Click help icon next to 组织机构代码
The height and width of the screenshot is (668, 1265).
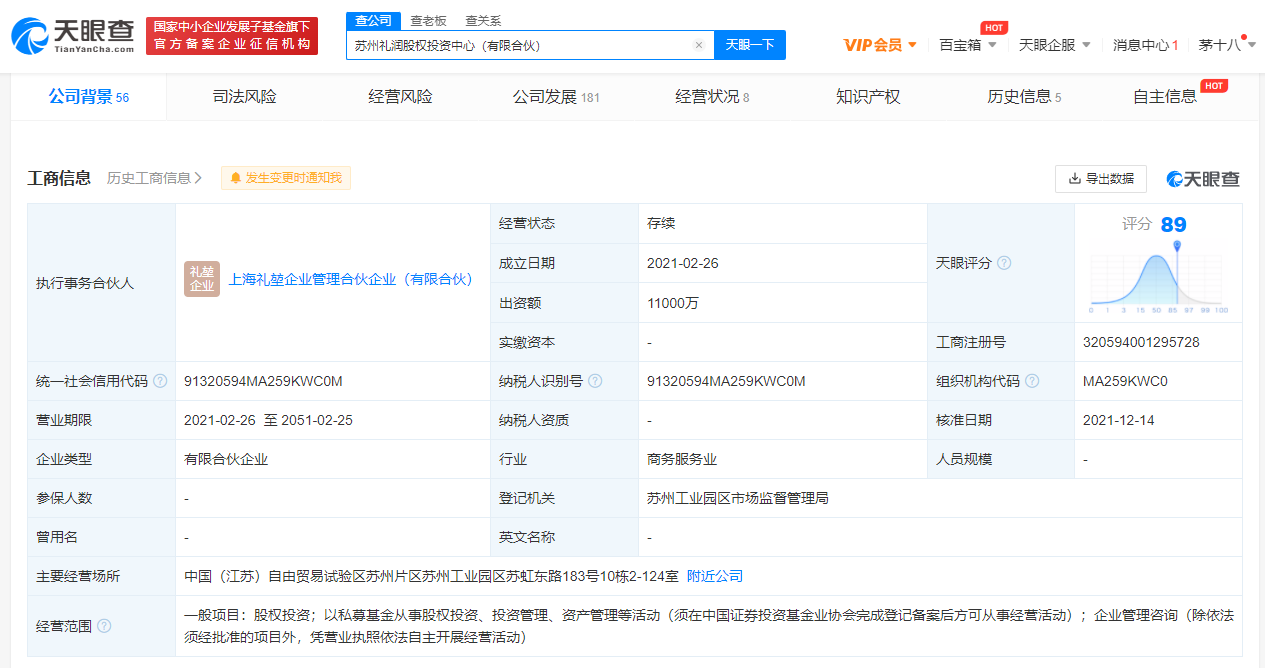point(1032,381)
